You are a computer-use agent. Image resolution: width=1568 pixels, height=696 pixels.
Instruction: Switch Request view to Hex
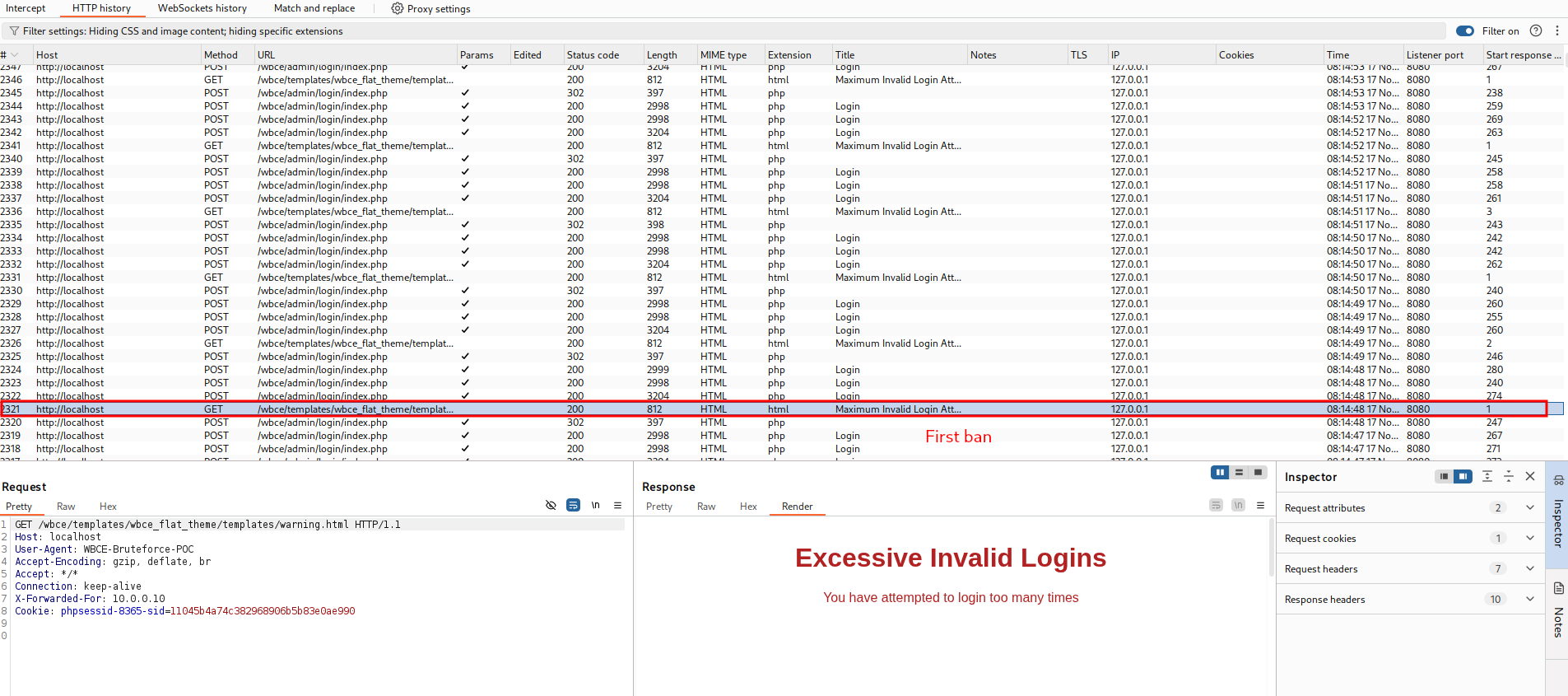(108, 507)
